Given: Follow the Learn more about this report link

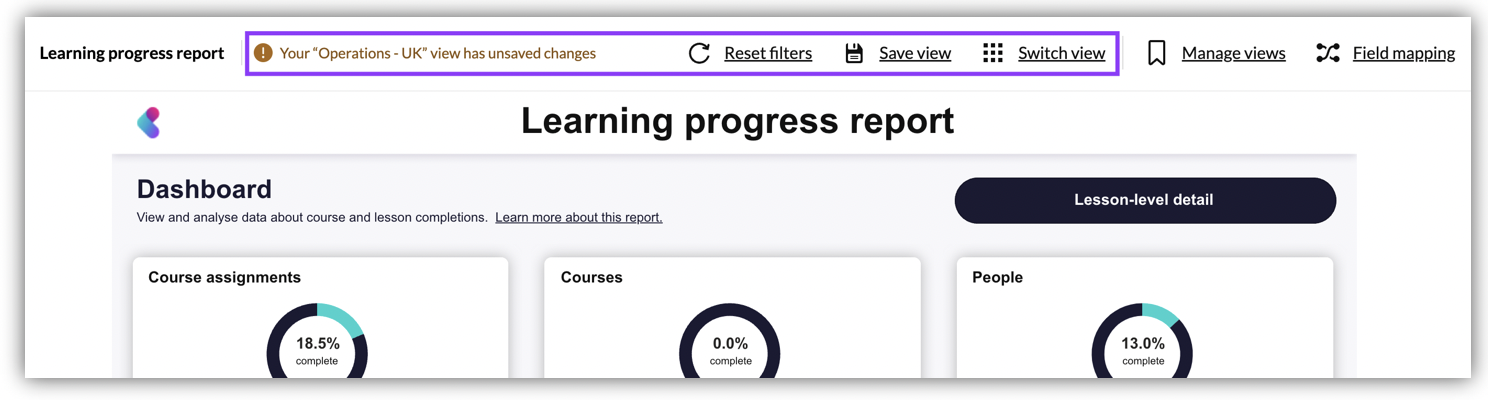Looking at the screenshot, I should [x=579, y=217].
